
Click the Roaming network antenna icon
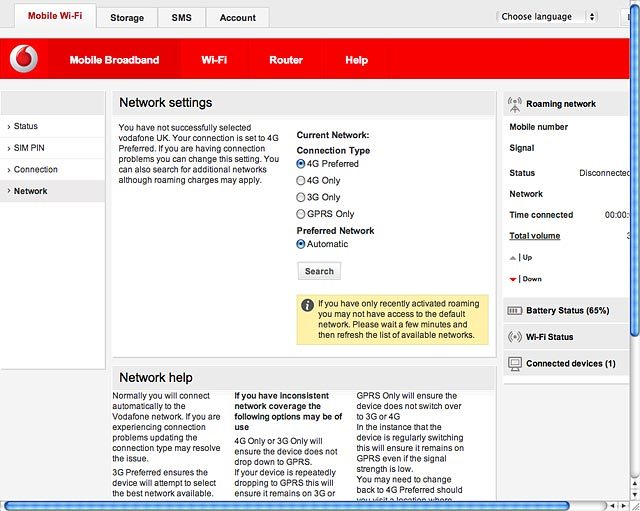click(x=515, y=104)
